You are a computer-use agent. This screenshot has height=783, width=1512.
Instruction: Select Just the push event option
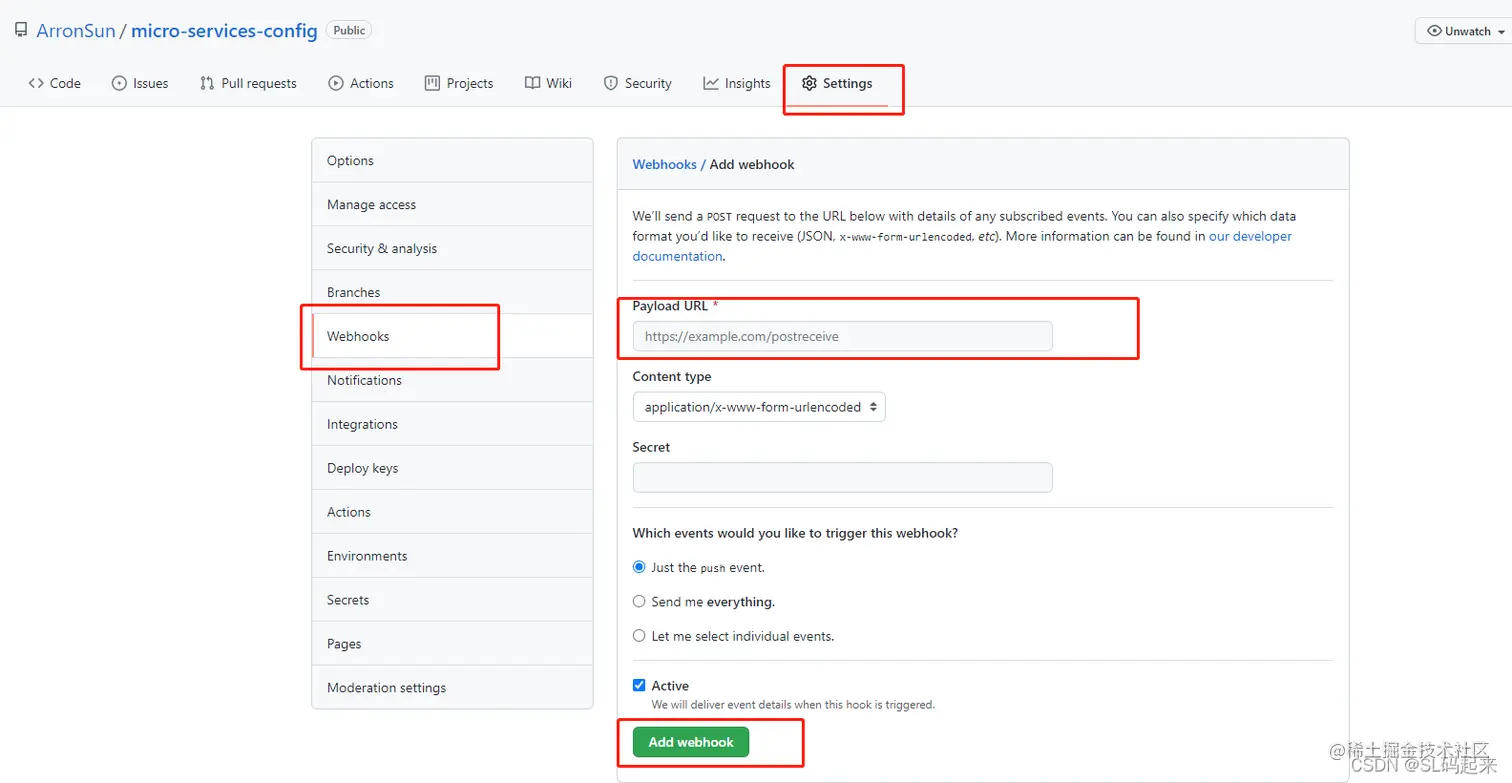pos(639,567)
